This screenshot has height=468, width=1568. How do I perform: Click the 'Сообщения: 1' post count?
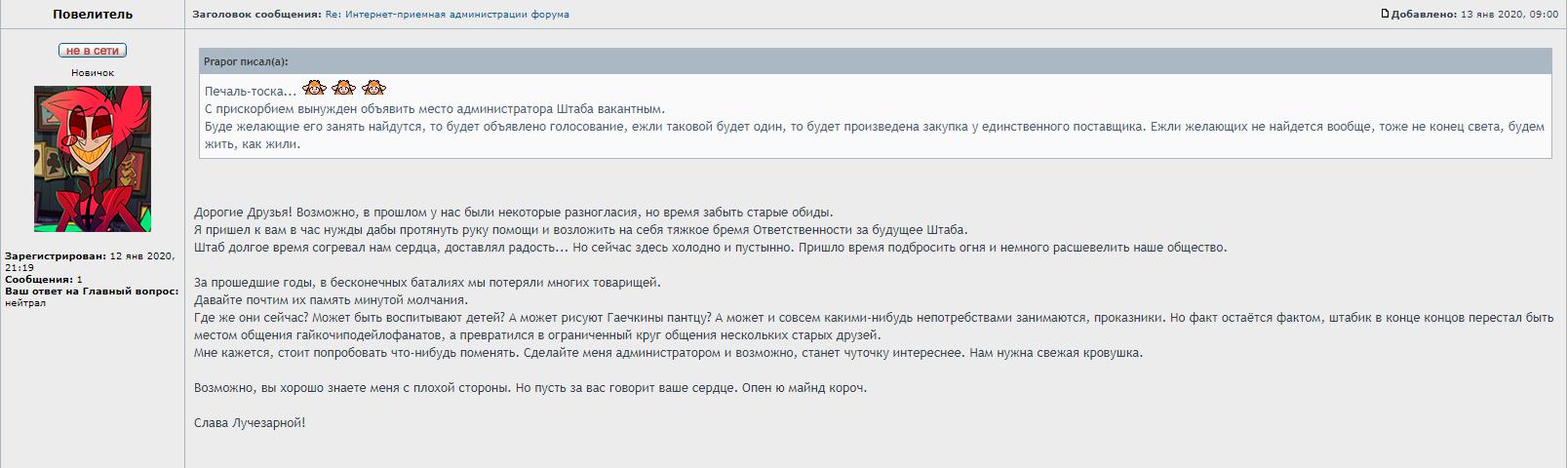pos(44,280)
